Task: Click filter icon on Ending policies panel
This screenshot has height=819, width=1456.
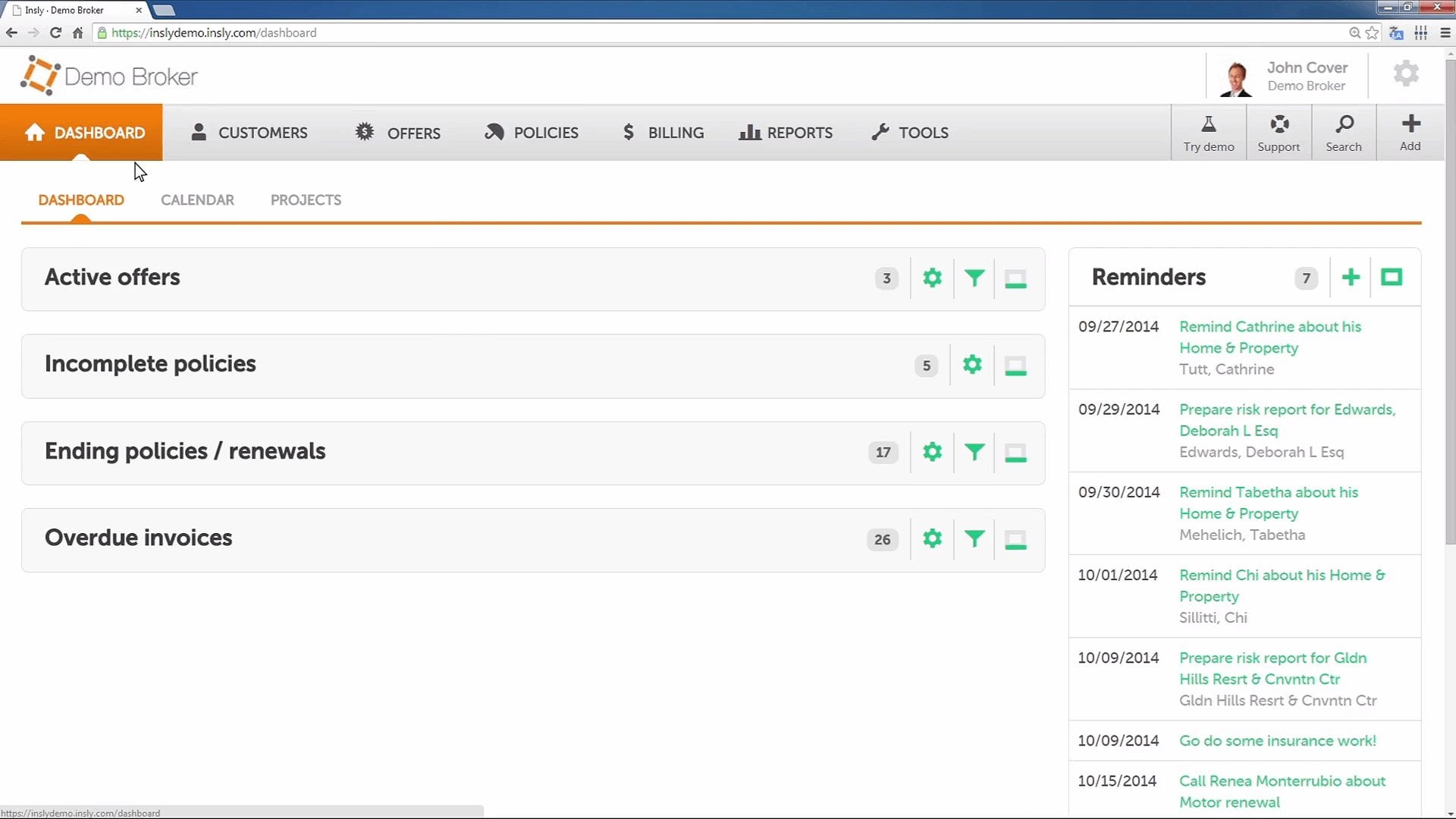Action: (x=974, y=452)
